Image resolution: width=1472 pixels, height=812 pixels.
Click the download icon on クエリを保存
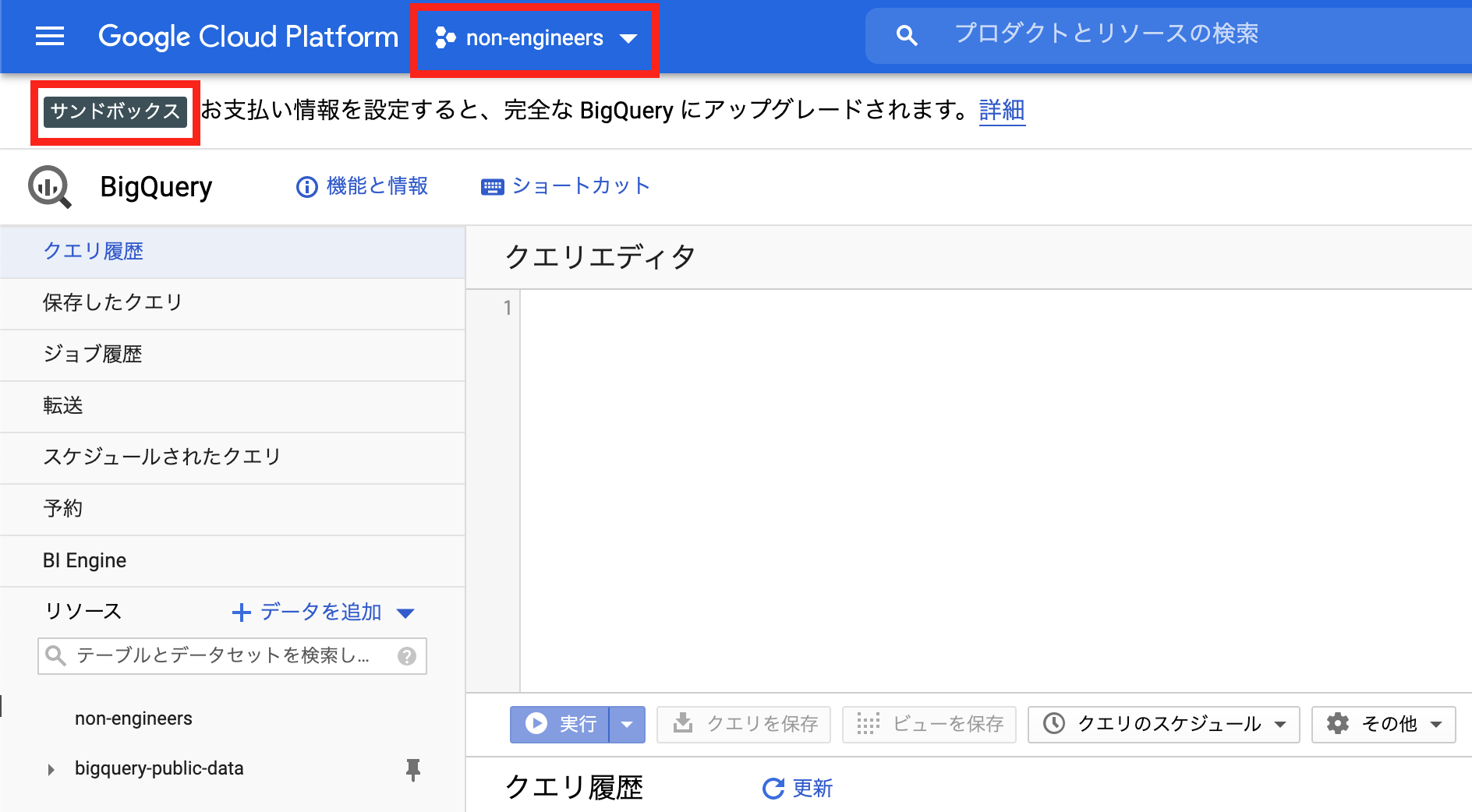[x=683, y=723]
